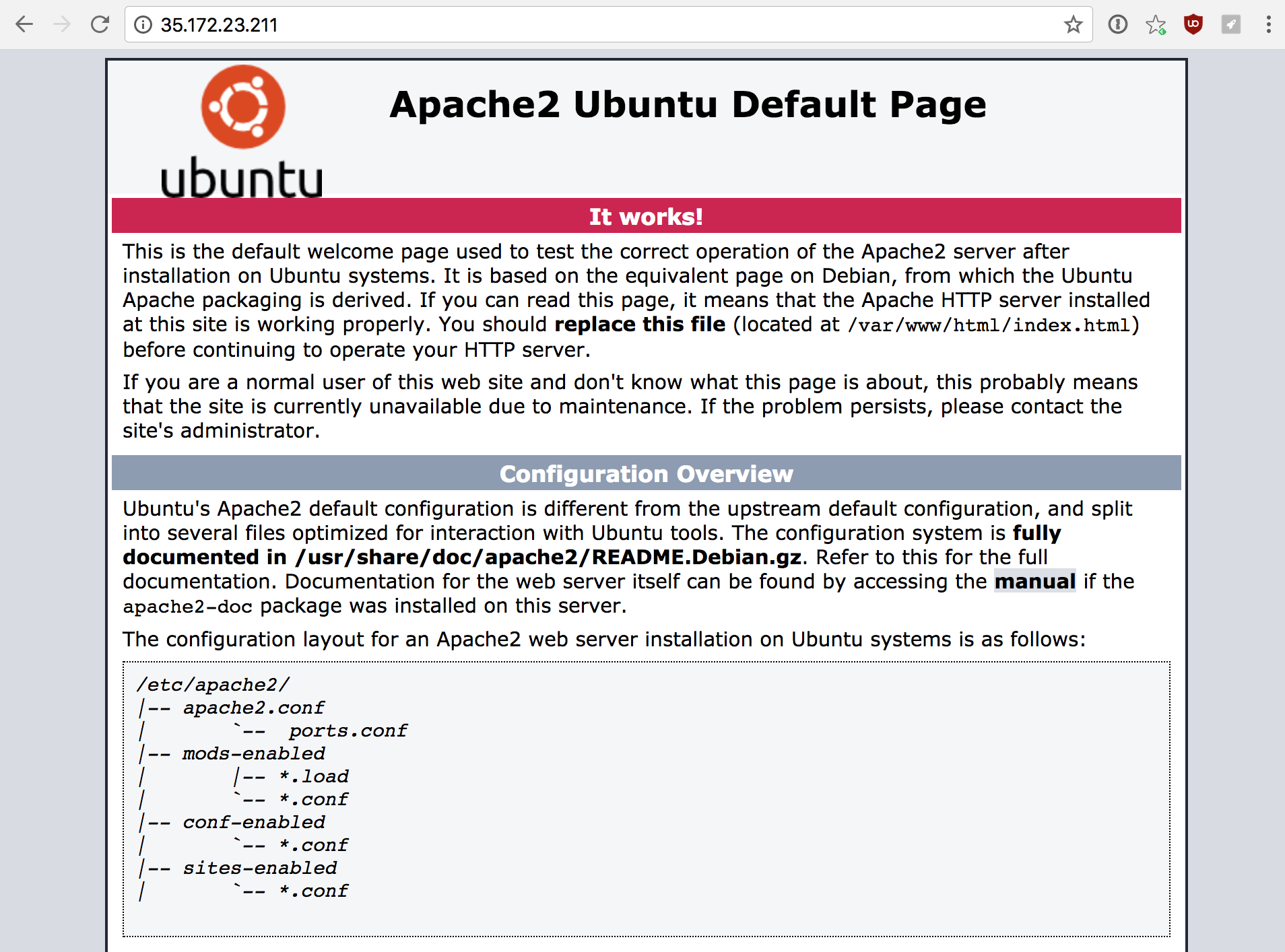
Task: Reload the Apache2 default page
Action: click(100, 25)
